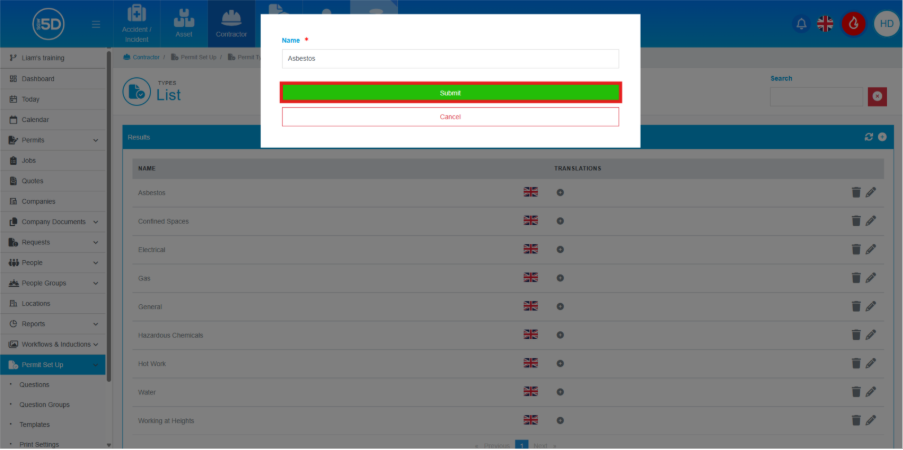
Task: Open the HD user avatar menu
Action: tap(885, 24)
